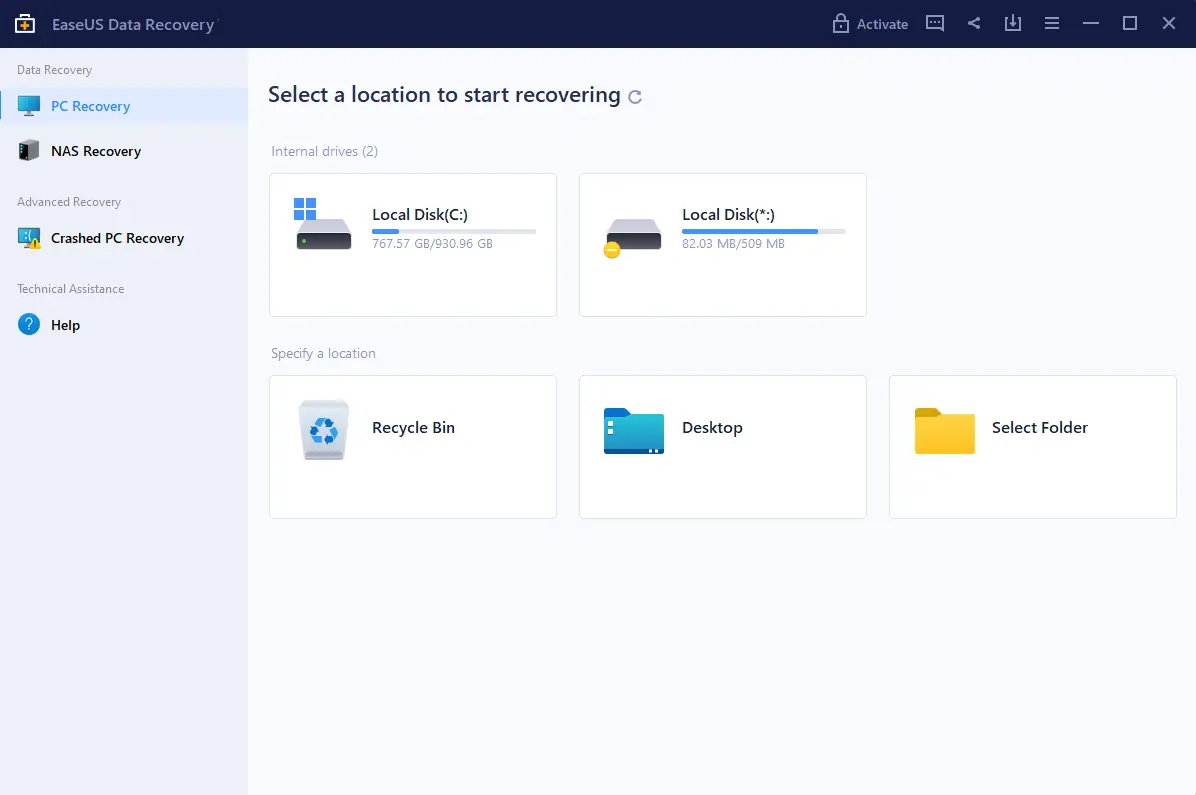1196x795 pixels.
Task: Click the Activate lock button
Action: [x=870, y=24]
